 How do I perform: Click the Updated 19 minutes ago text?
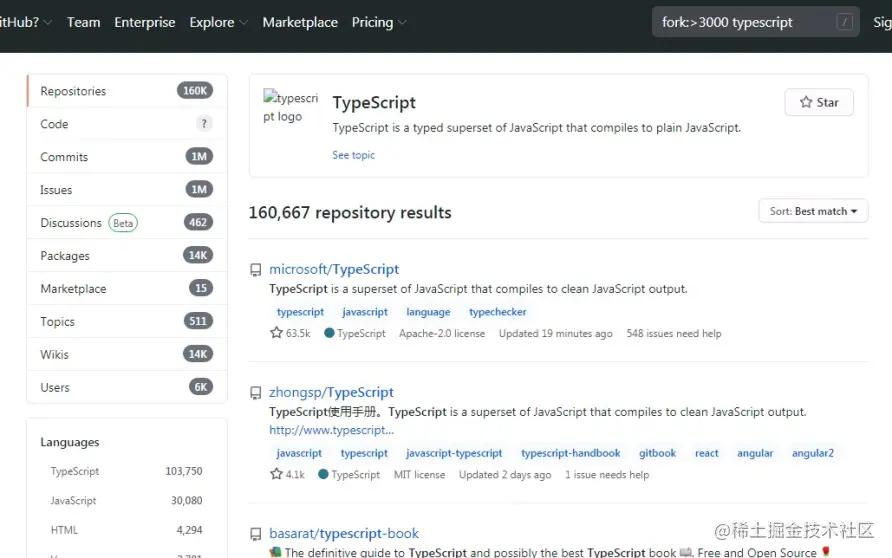[556, 333]
